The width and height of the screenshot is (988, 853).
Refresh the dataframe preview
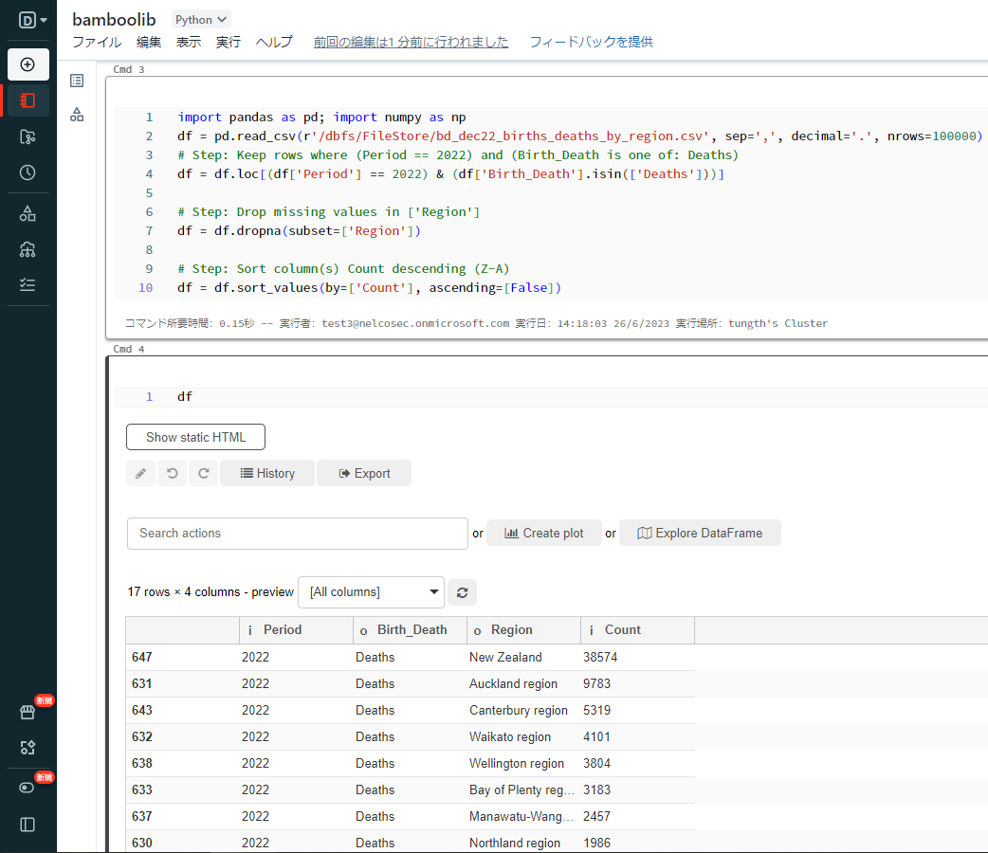(462, 592)
